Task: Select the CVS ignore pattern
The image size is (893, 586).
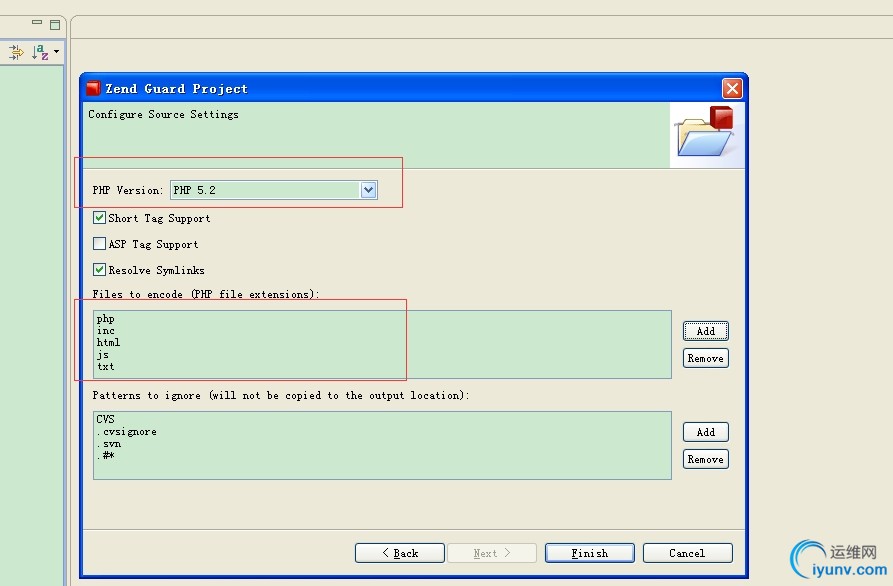Action: pos(105,419)
